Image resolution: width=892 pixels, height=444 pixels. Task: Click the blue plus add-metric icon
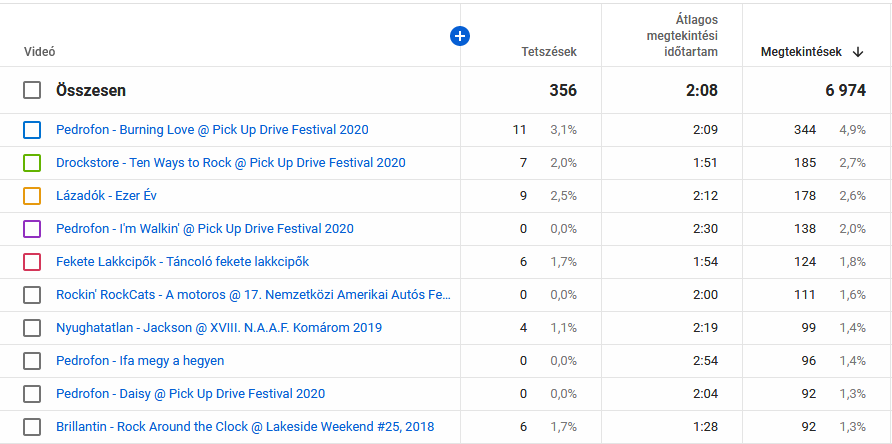[x=460, y=36]
